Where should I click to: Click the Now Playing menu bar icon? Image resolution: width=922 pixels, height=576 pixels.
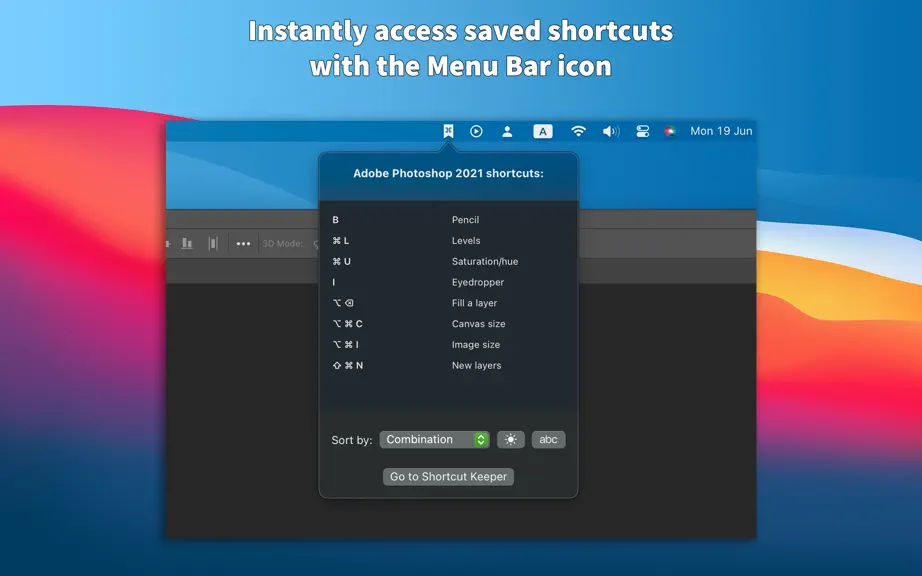[x=476, y=131]
